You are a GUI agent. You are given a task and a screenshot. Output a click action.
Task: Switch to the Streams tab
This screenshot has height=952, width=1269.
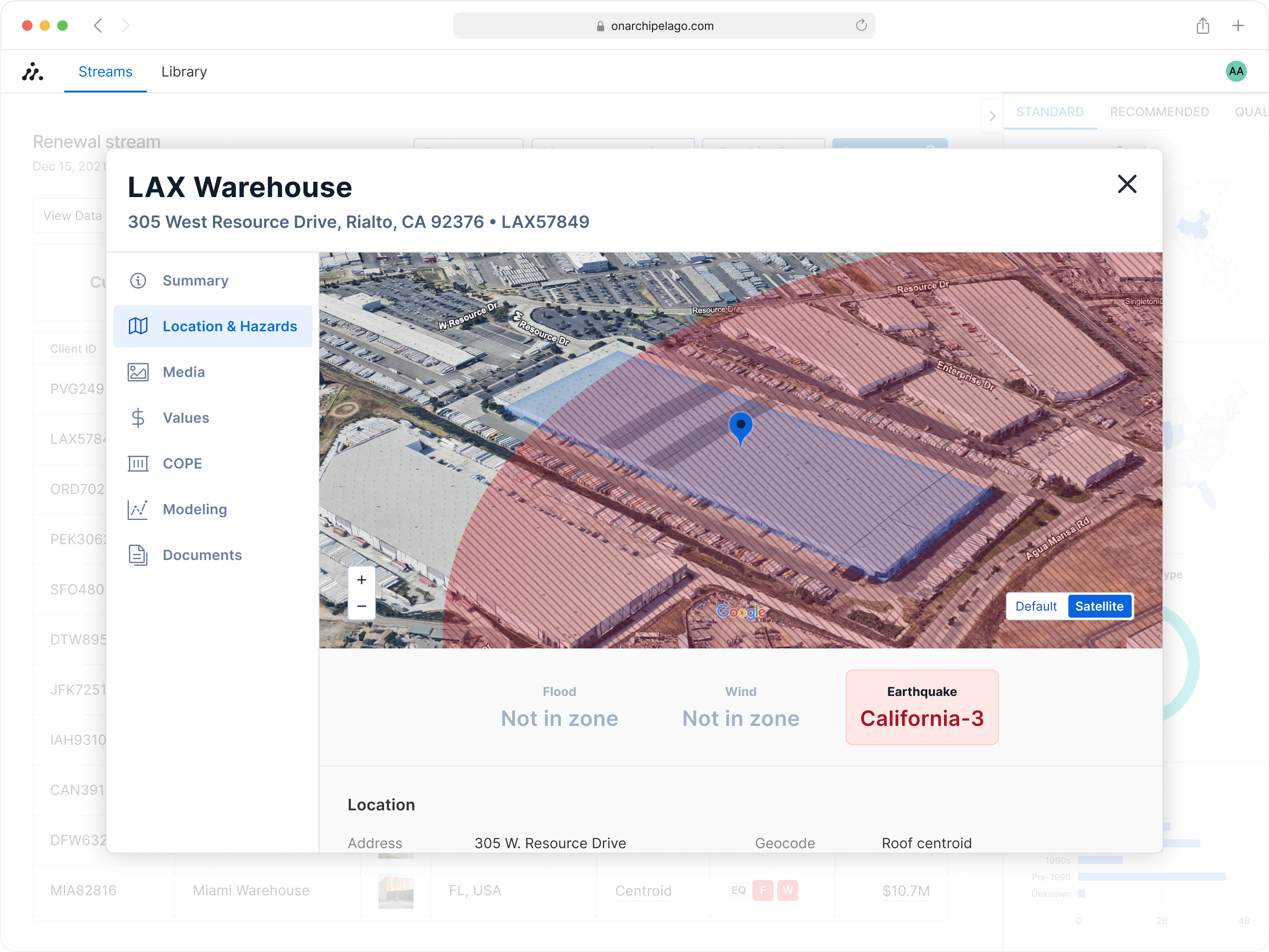(x=105, y=72)
